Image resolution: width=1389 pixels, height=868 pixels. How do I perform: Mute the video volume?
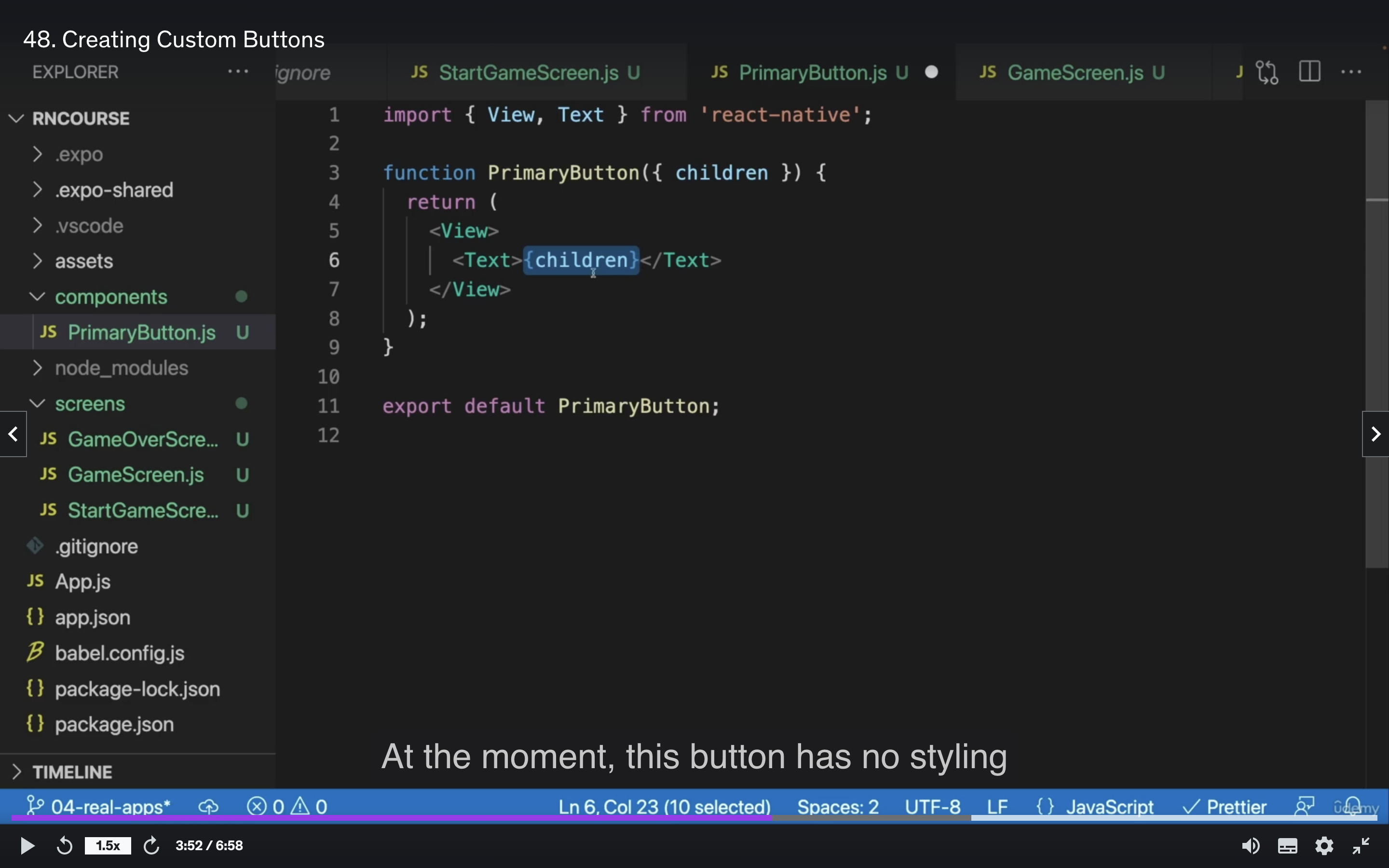pos(1250,846)
